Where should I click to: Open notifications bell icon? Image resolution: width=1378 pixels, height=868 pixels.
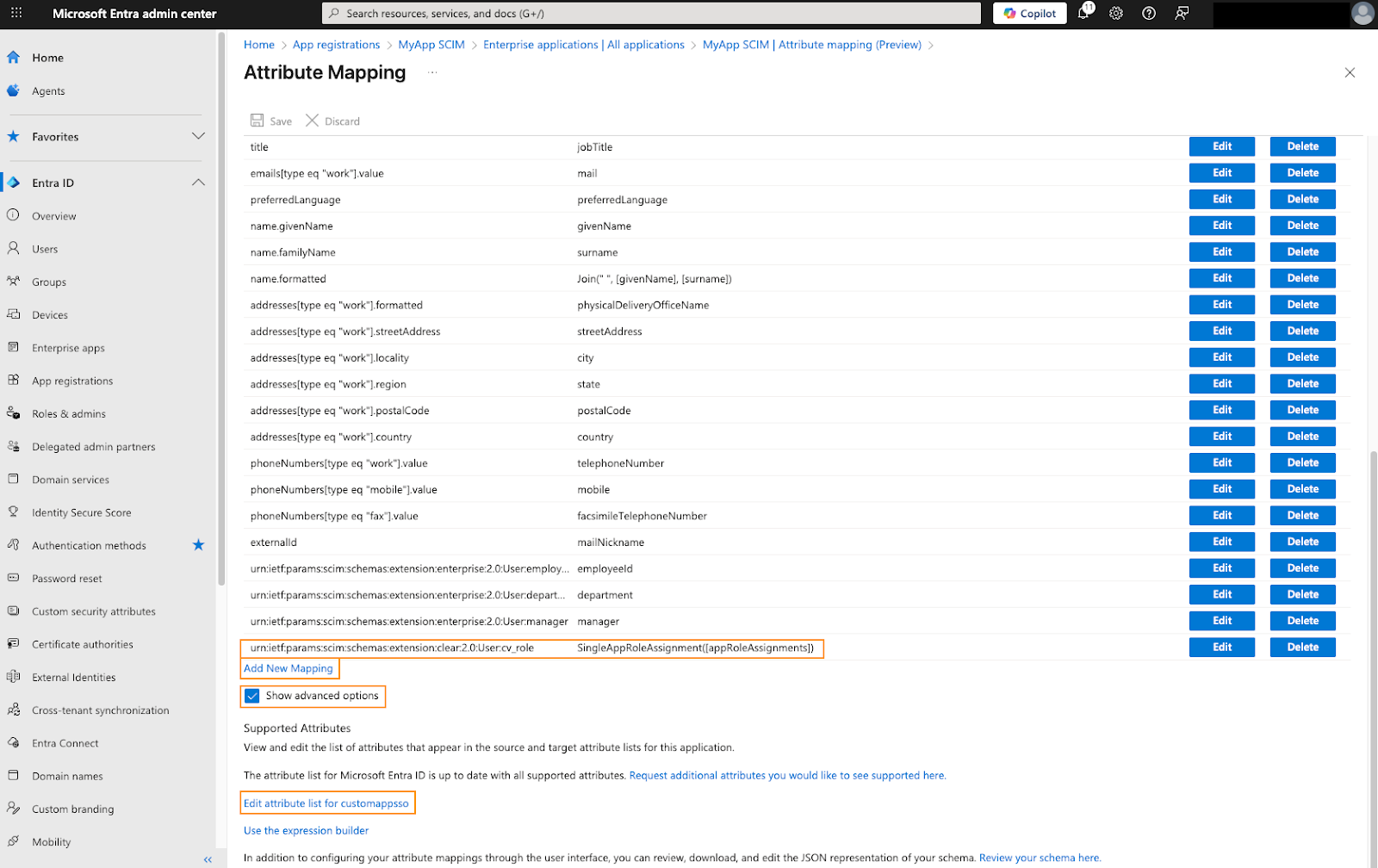[1084, 13]
